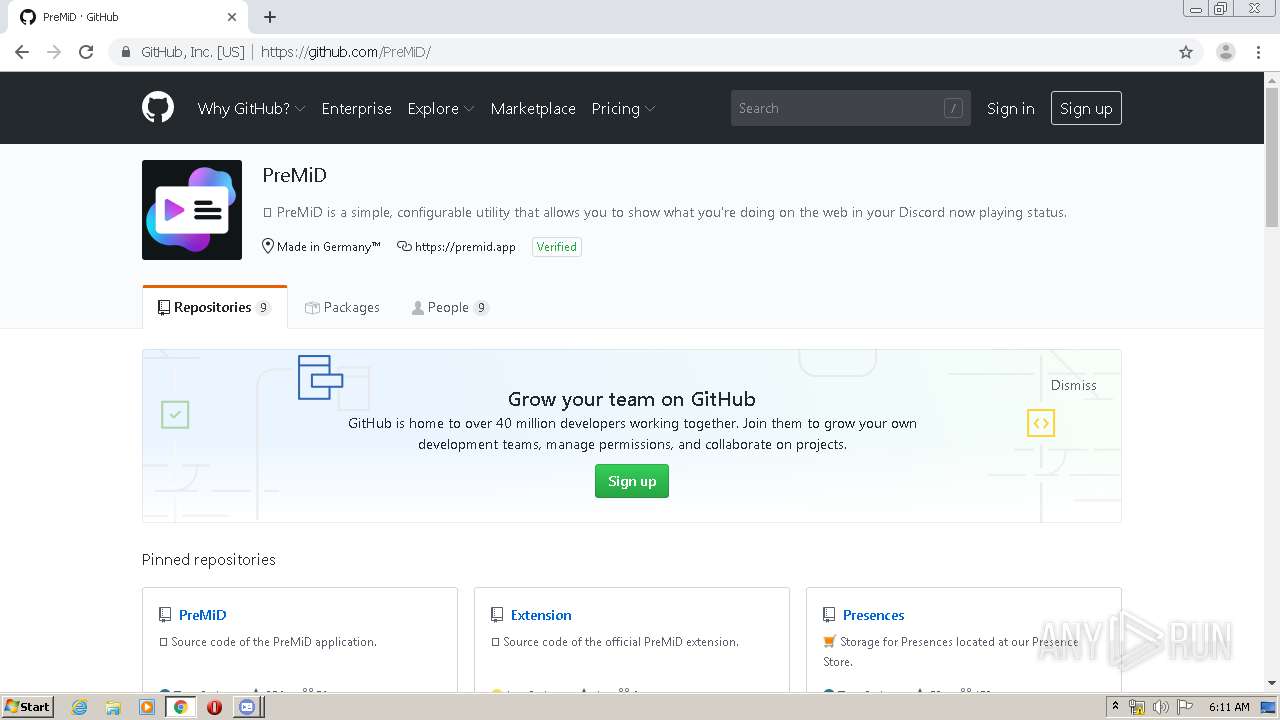The width and height of the screenshot is (1280, 720).
Task: Open the Windows Start menu
Action: (x=28, y=707)
